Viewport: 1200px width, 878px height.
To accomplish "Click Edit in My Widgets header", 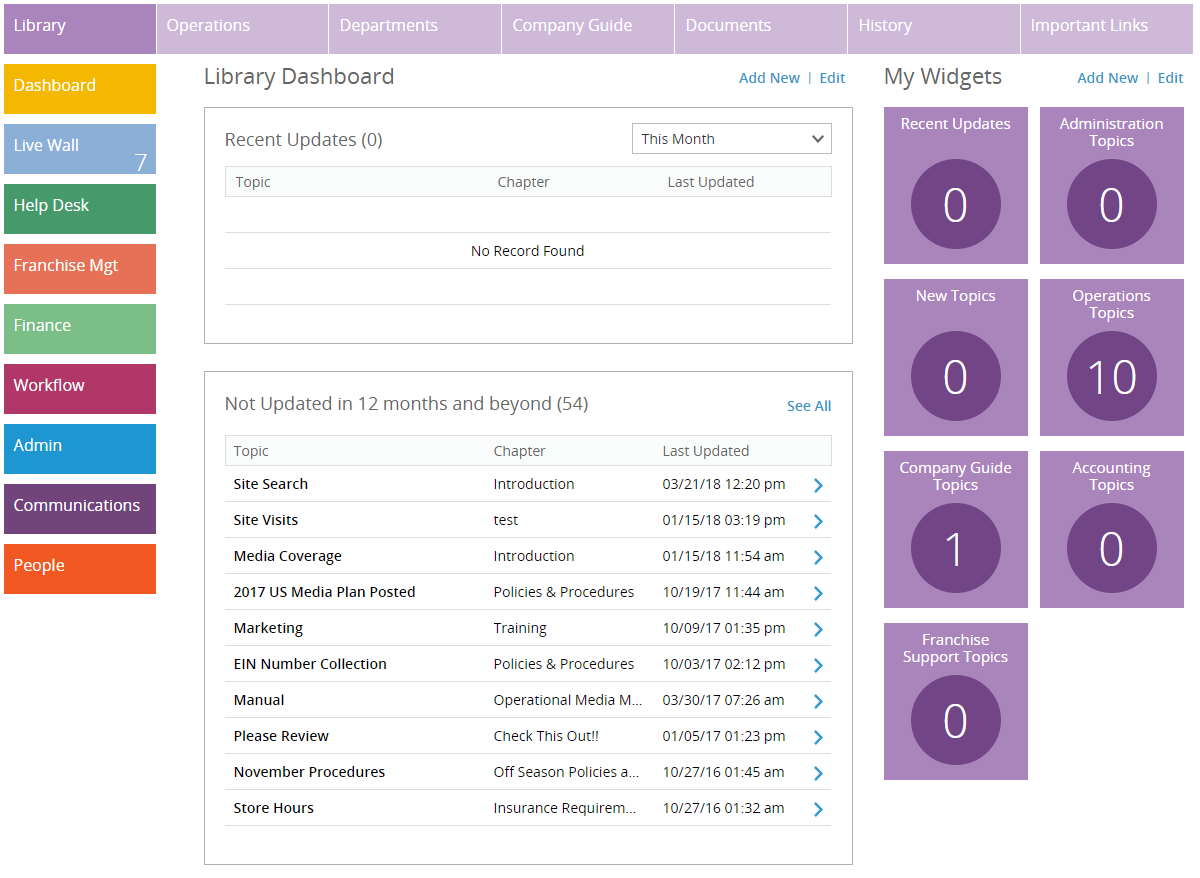I will [x=1170, y=78].
